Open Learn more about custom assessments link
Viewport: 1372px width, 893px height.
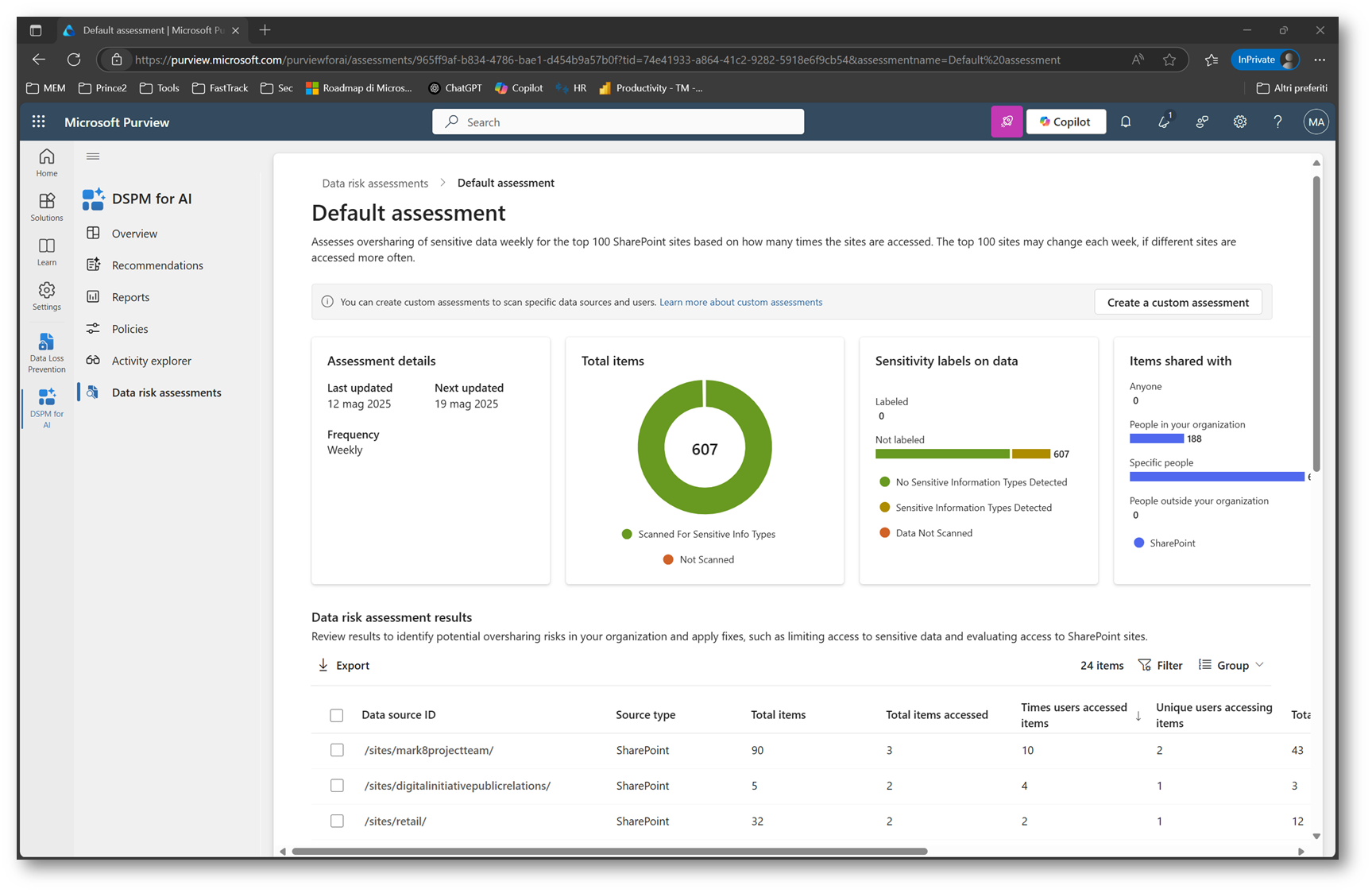pos(740,302)
